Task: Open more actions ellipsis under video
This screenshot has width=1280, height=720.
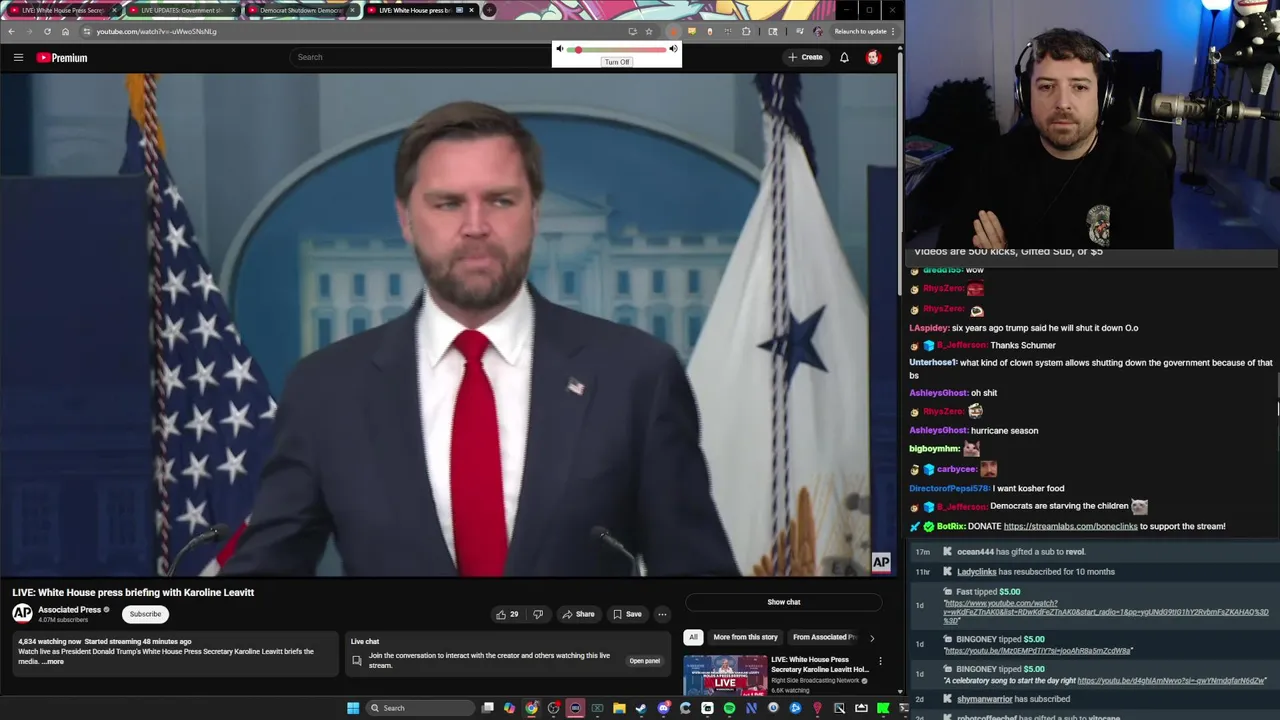Action: point(662,614)
